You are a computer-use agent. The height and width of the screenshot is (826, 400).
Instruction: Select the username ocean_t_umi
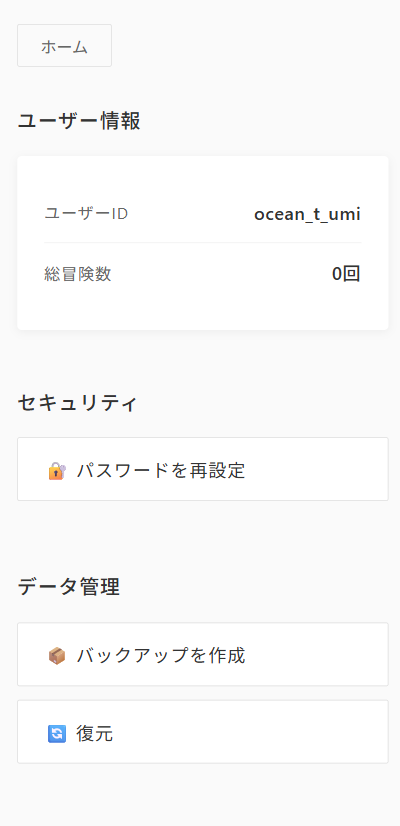pyautogui.click(x=307, y=214)
